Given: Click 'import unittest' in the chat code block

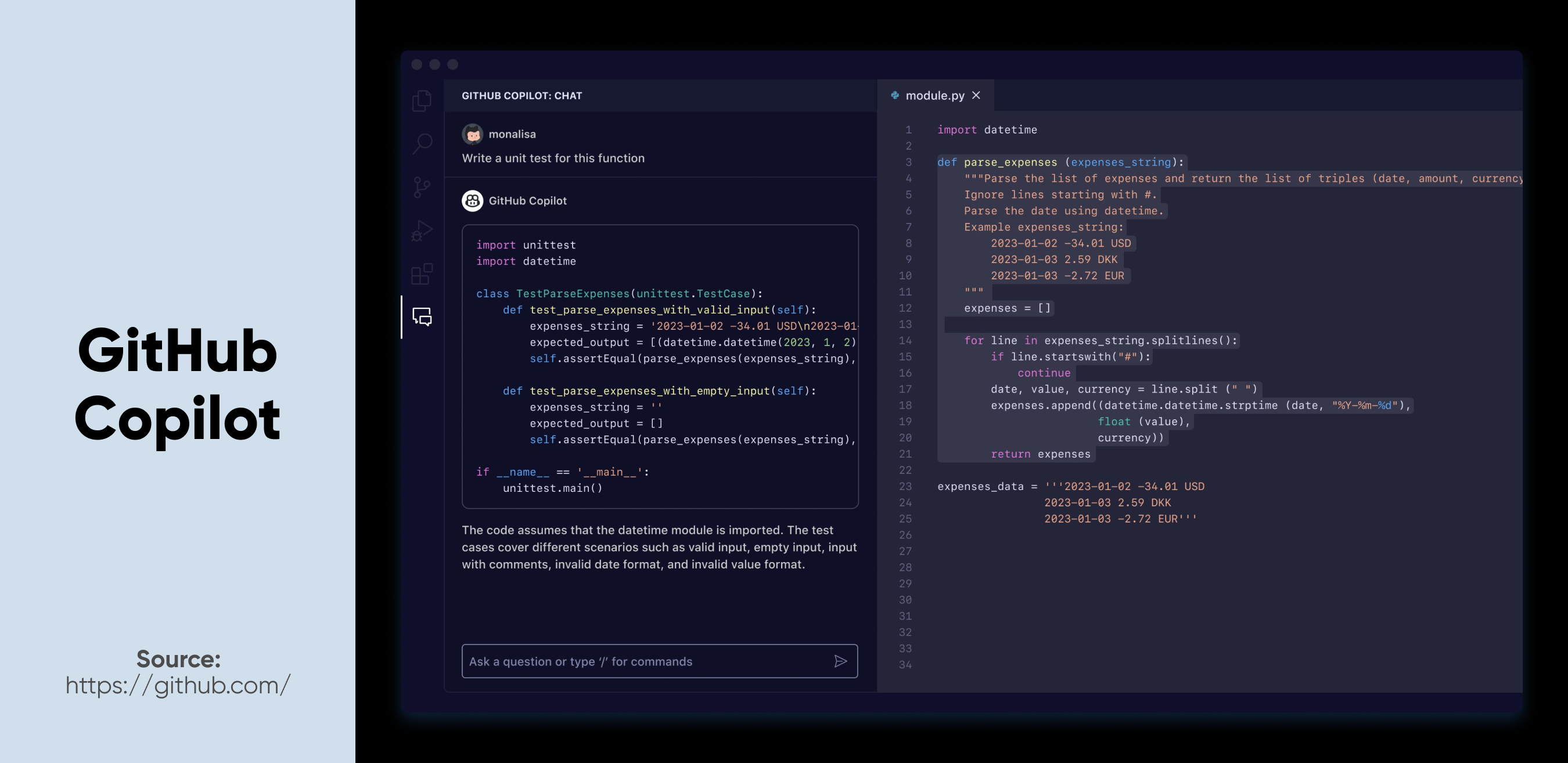Looking at the screenshot, I should tap(526, 244).
